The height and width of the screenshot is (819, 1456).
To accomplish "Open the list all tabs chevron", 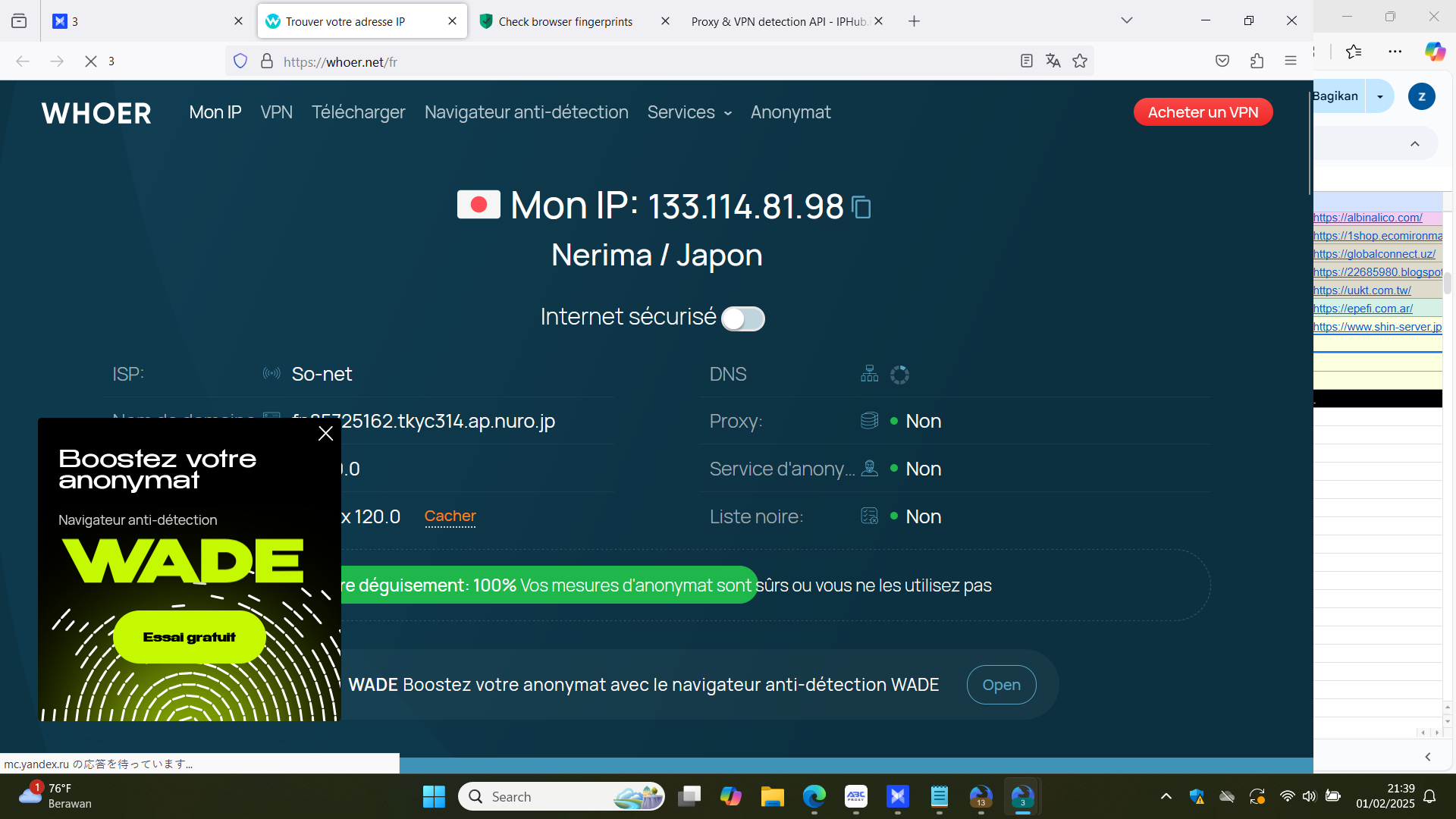I will pyautogui.click(x=1126, y=20).
